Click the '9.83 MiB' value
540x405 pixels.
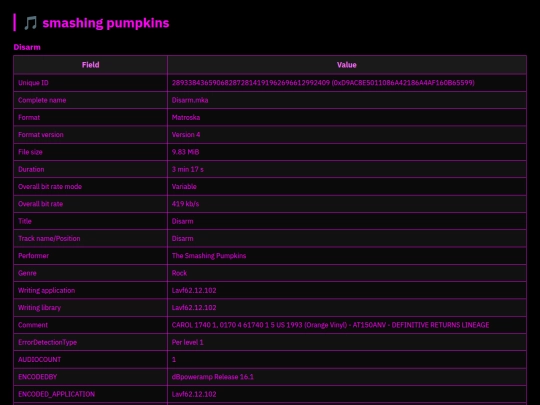pyautogui.click(x=185, y=152)
